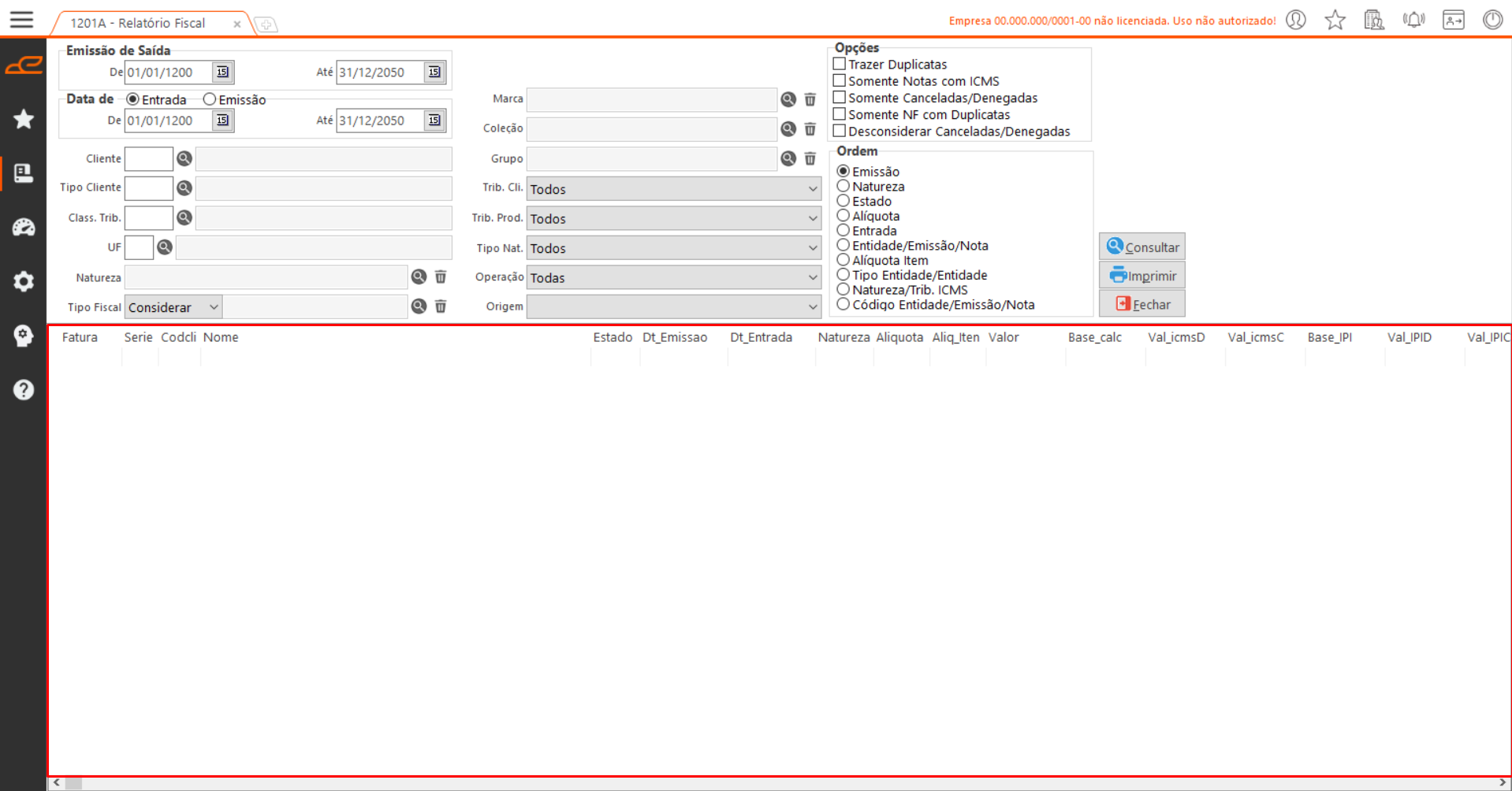Clear the Marca field with trash icon
This screenshot has width=1512, height=791.
coord(810,99)
